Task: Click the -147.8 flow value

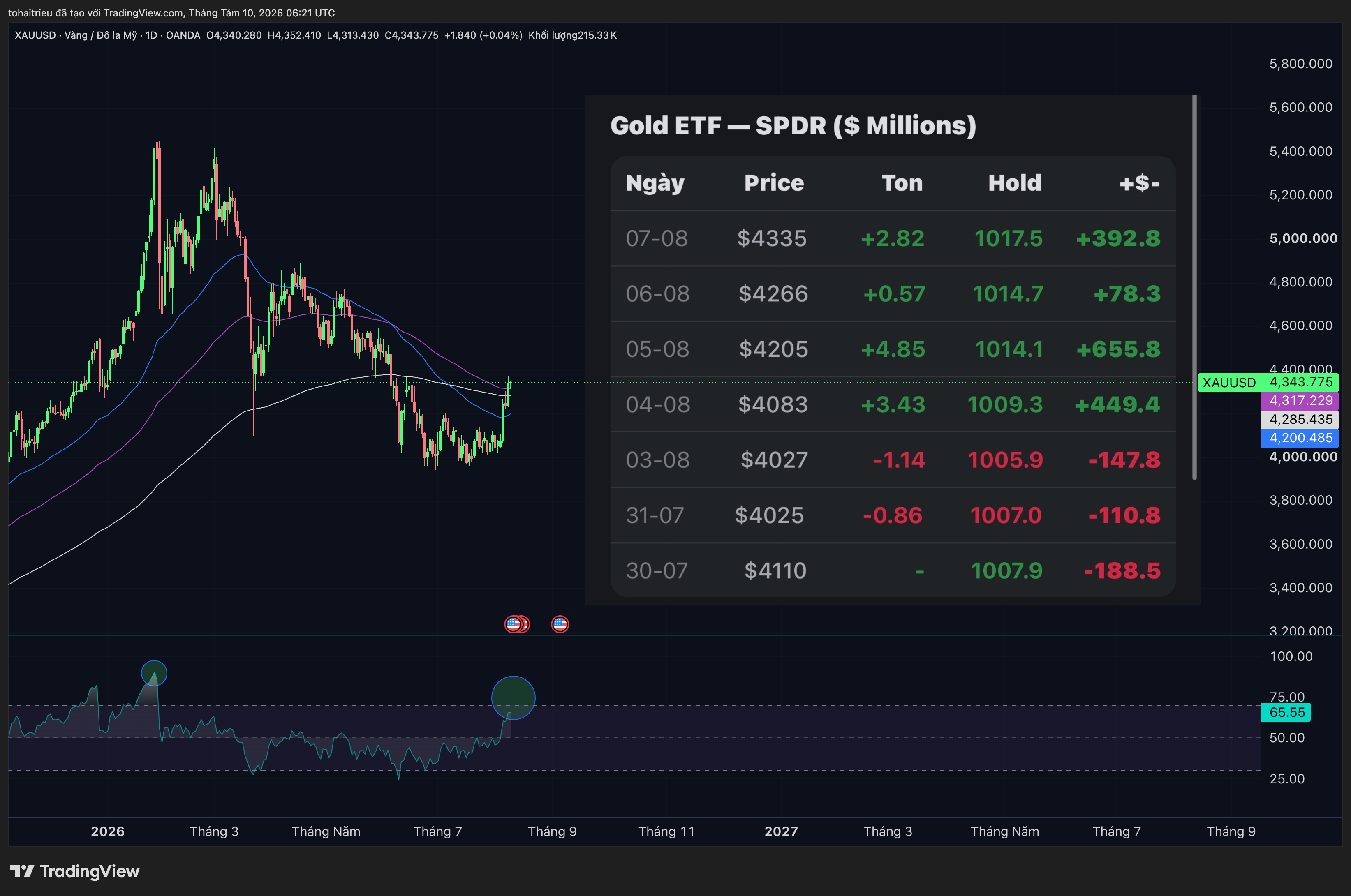Action: point(1124,460)
